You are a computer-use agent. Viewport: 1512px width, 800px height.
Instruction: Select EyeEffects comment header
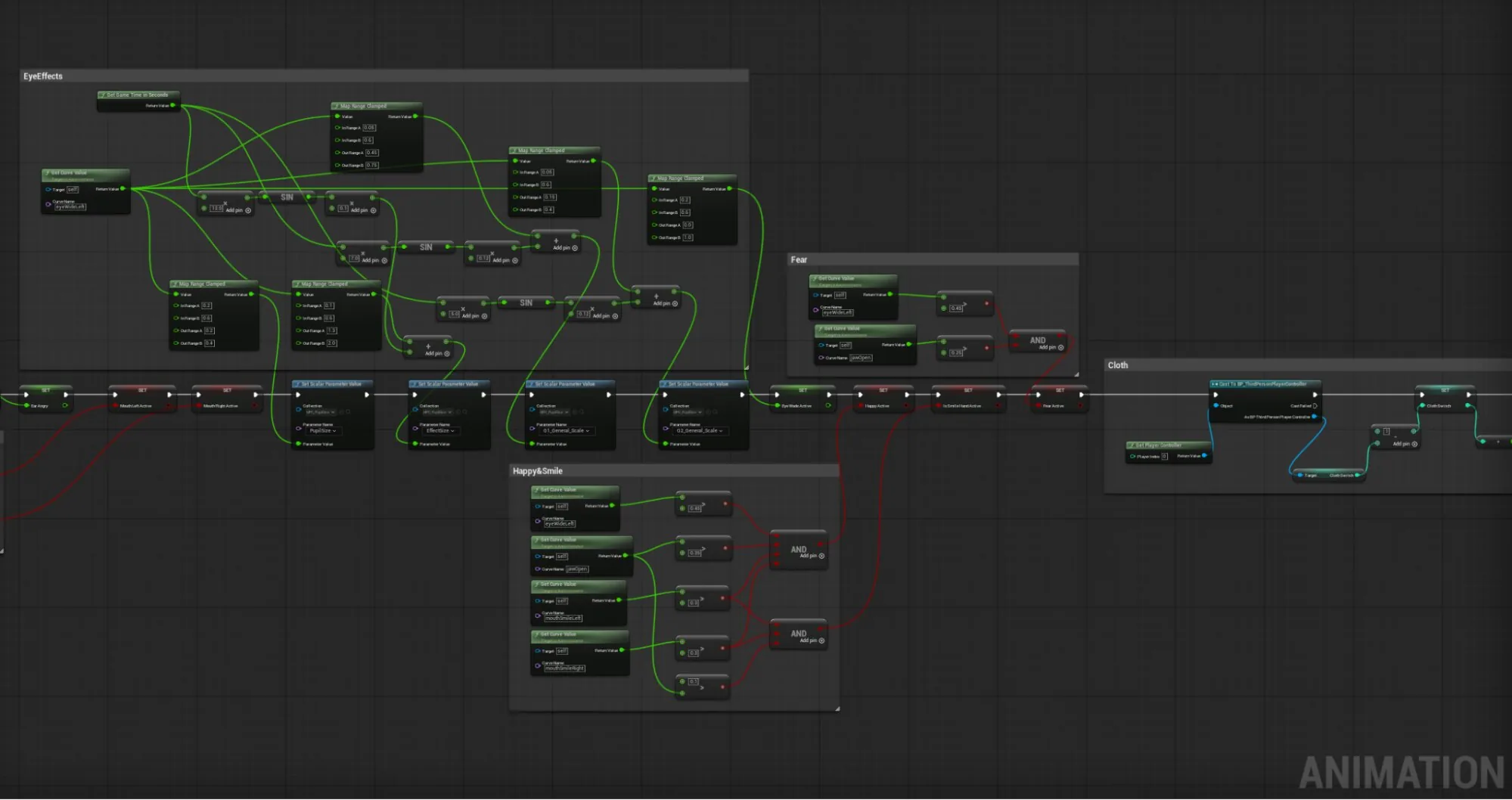point(383,76)
